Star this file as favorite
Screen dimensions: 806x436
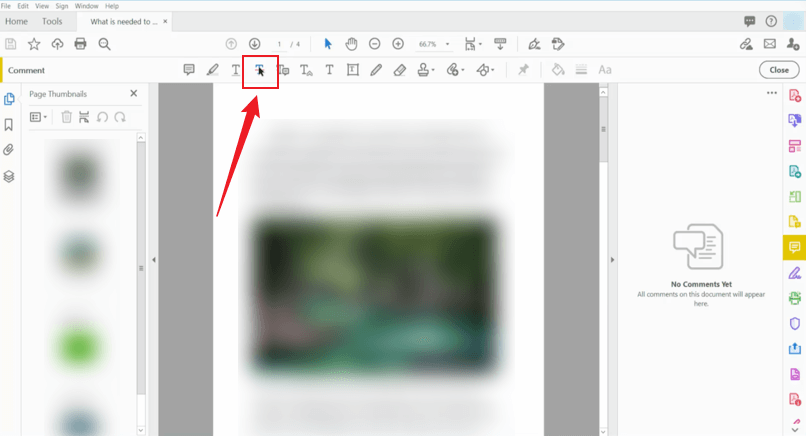pos(34,44)
